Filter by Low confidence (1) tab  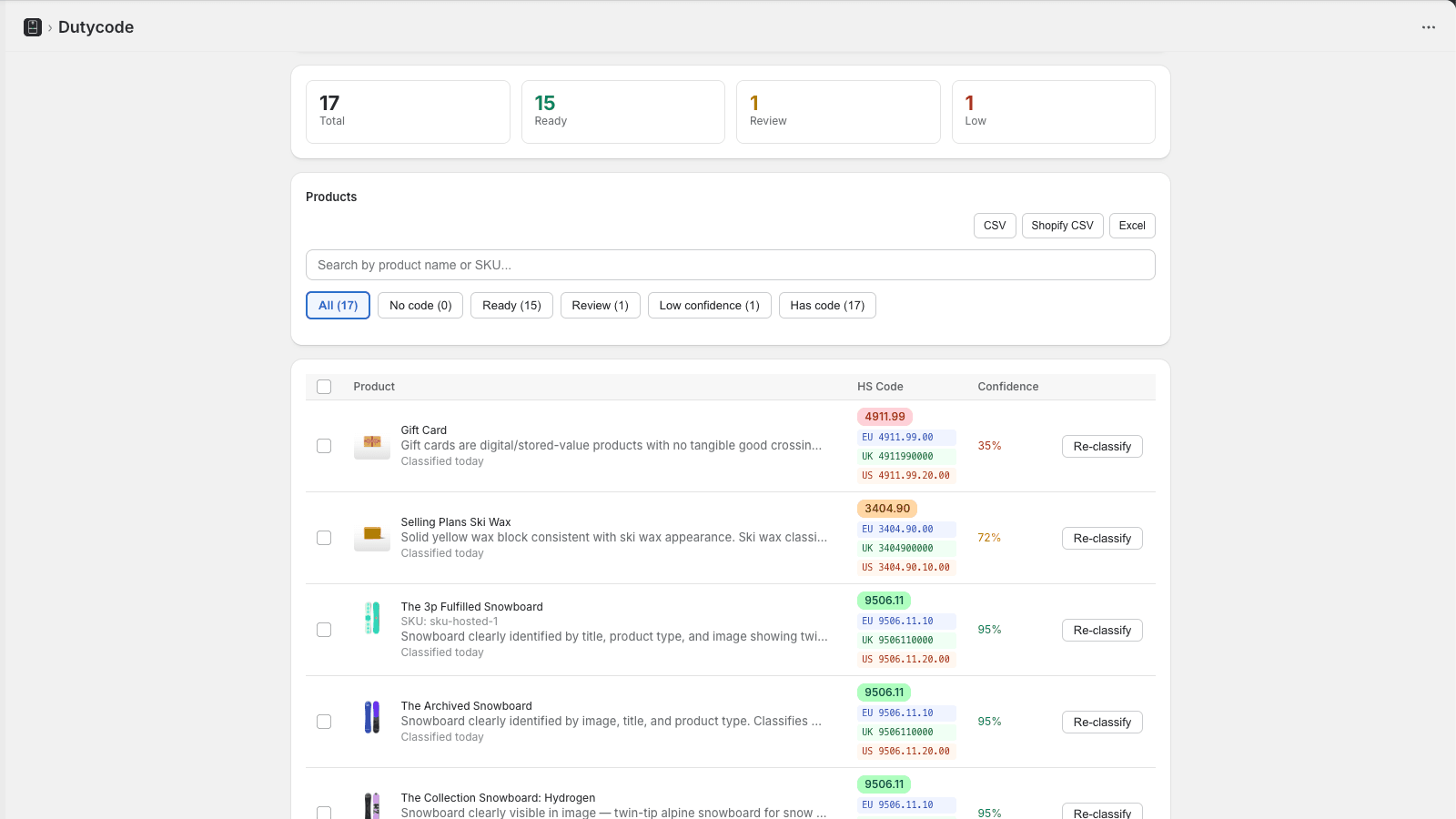click(710, 306)
